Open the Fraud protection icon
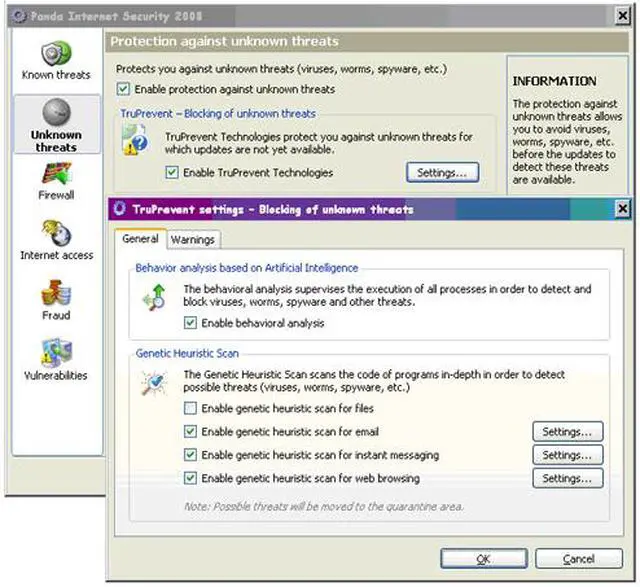 [56, 293]
